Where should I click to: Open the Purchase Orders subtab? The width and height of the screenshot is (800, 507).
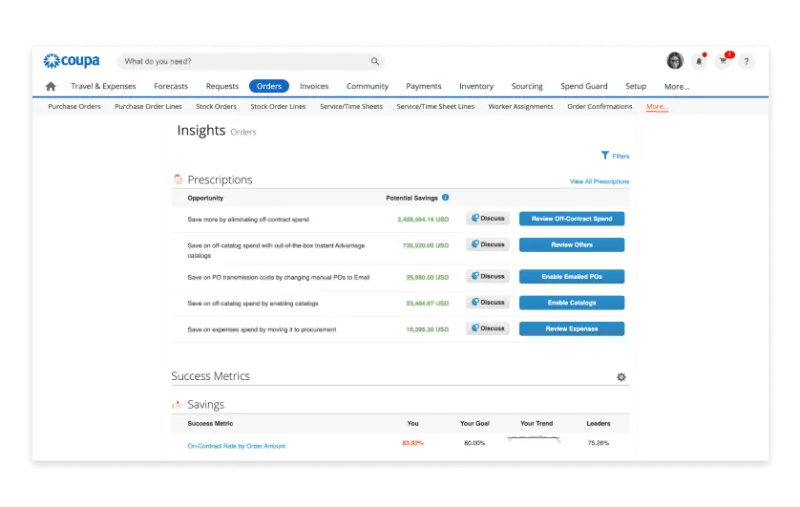74,107
